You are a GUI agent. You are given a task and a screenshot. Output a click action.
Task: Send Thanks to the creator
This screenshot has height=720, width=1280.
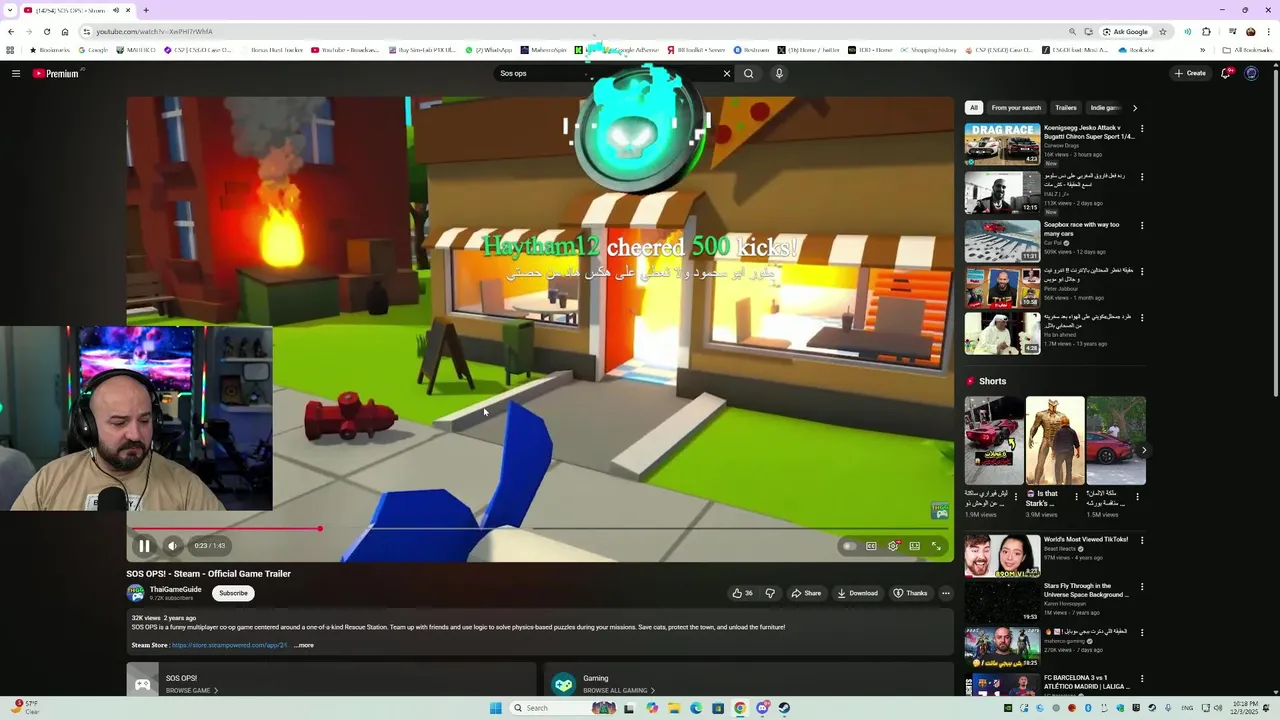(910, 593)
